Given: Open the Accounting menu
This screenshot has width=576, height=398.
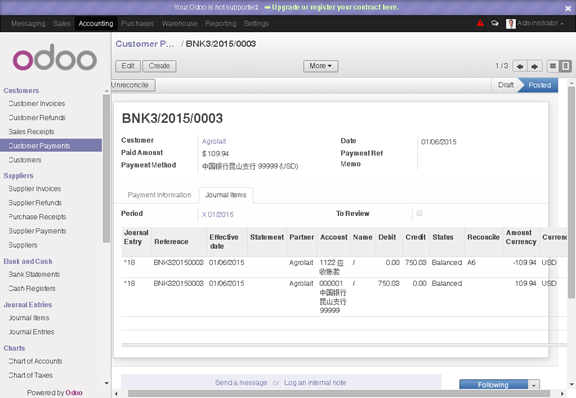Looking at the screenshot, I should pos(96,24).
